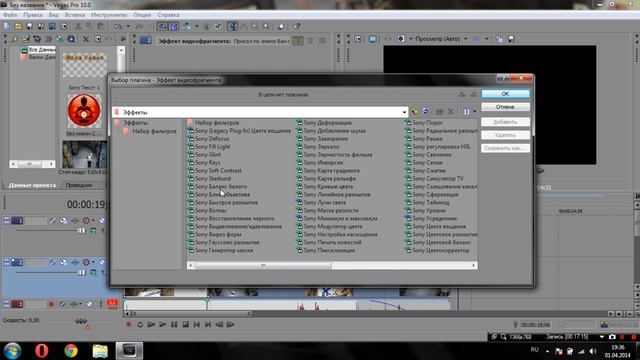
Task: Open the Правка menu
Action: coord(33,15)
